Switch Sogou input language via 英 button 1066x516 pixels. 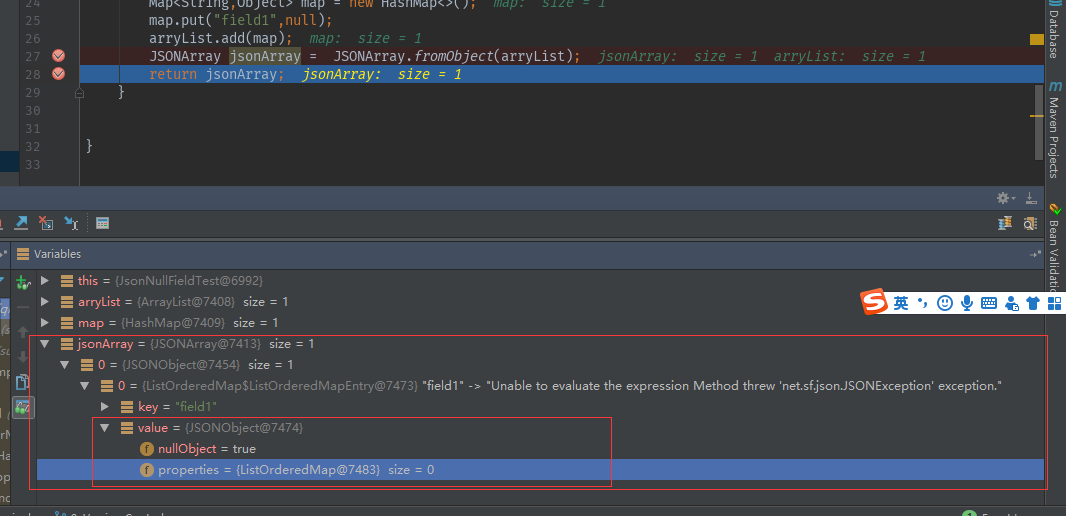(901, 303)
